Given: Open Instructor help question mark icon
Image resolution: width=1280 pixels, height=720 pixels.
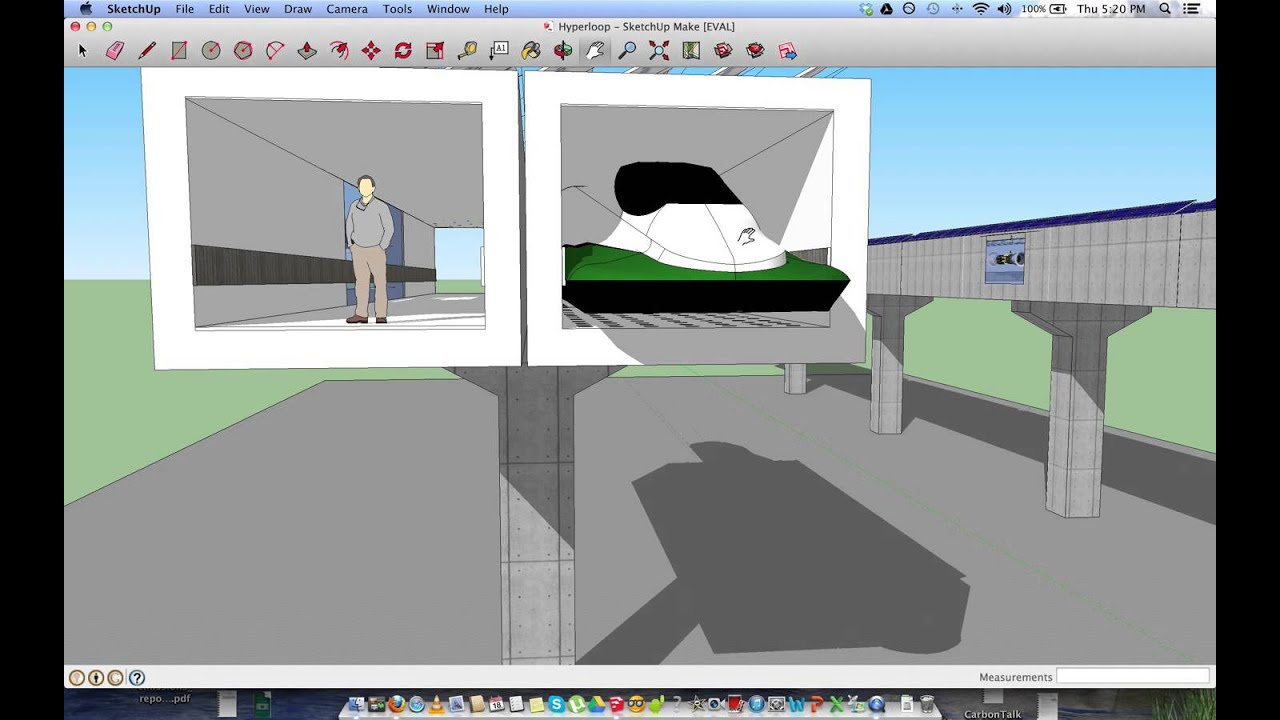Looking at the screenshot, I should tap(137, 677).
